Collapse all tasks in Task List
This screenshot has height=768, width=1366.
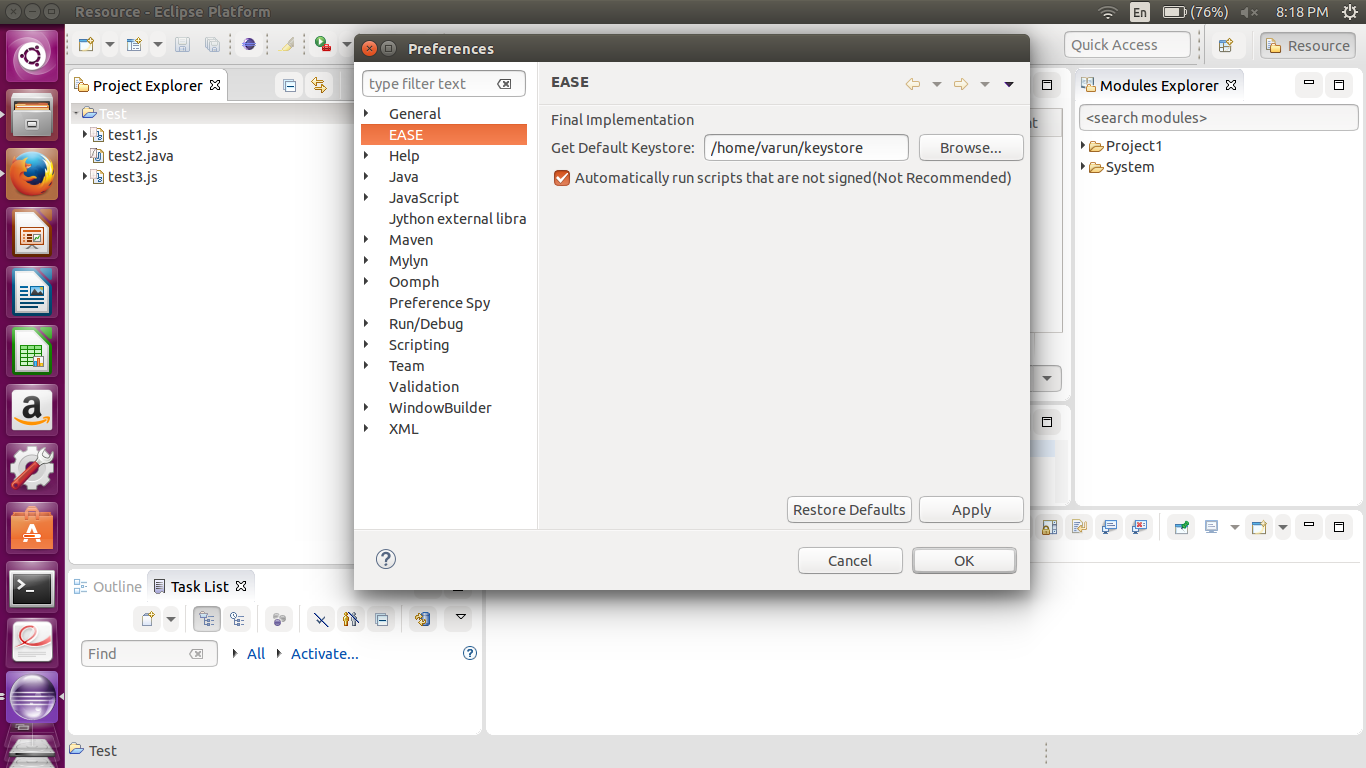pos(381,620)
